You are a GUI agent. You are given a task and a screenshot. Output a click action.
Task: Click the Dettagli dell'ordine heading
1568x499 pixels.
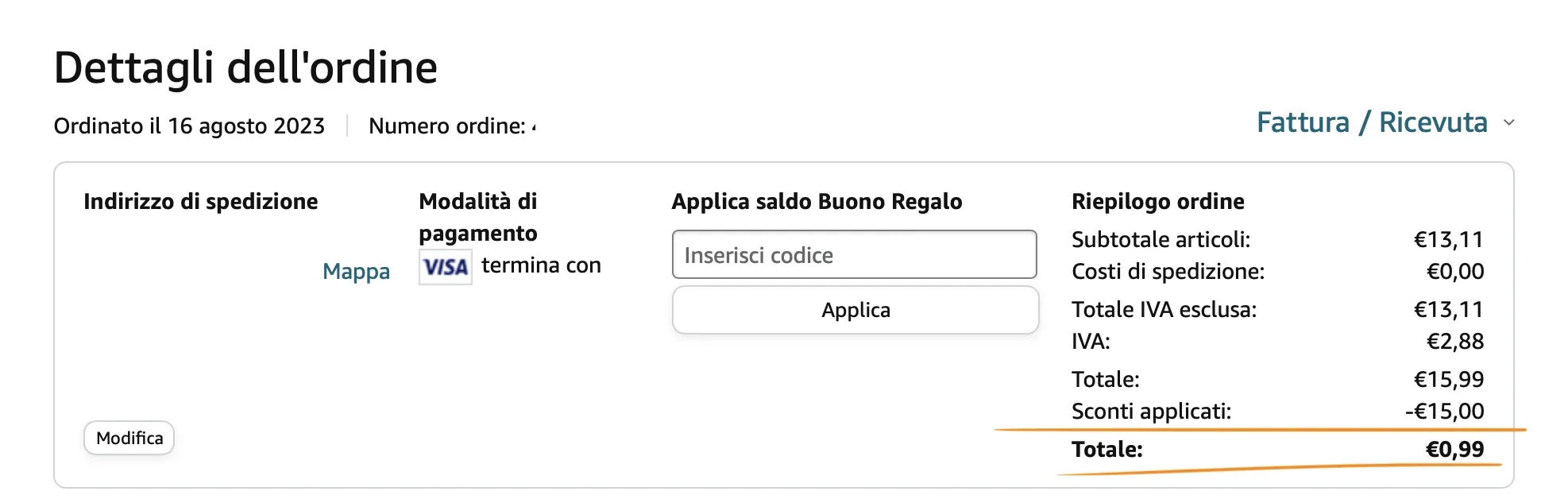(245, 68)
